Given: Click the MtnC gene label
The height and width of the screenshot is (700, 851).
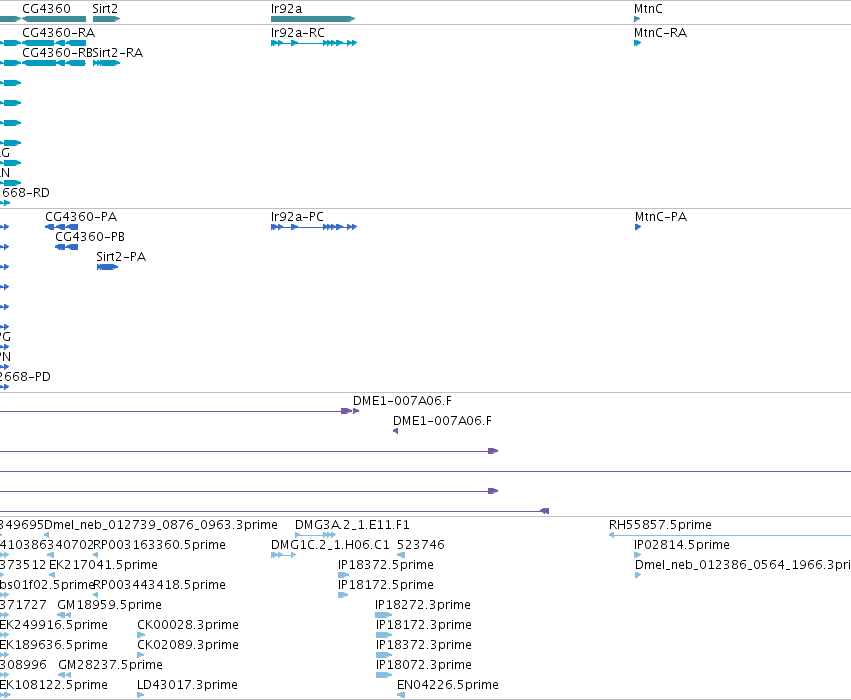Looking at the screenshot, I should (x=648, y=9).
